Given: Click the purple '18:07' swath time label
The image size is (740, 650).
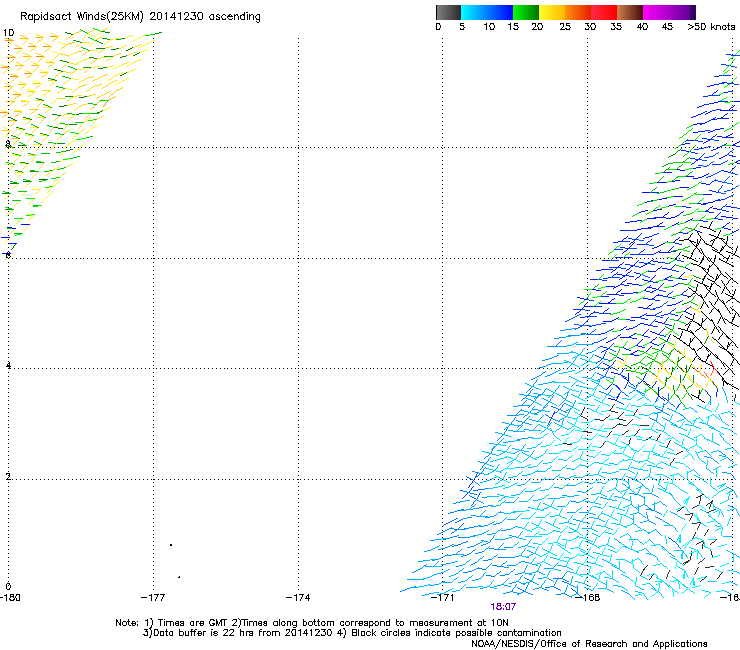Looking at the screenshot, I should [x=503, y=607].
